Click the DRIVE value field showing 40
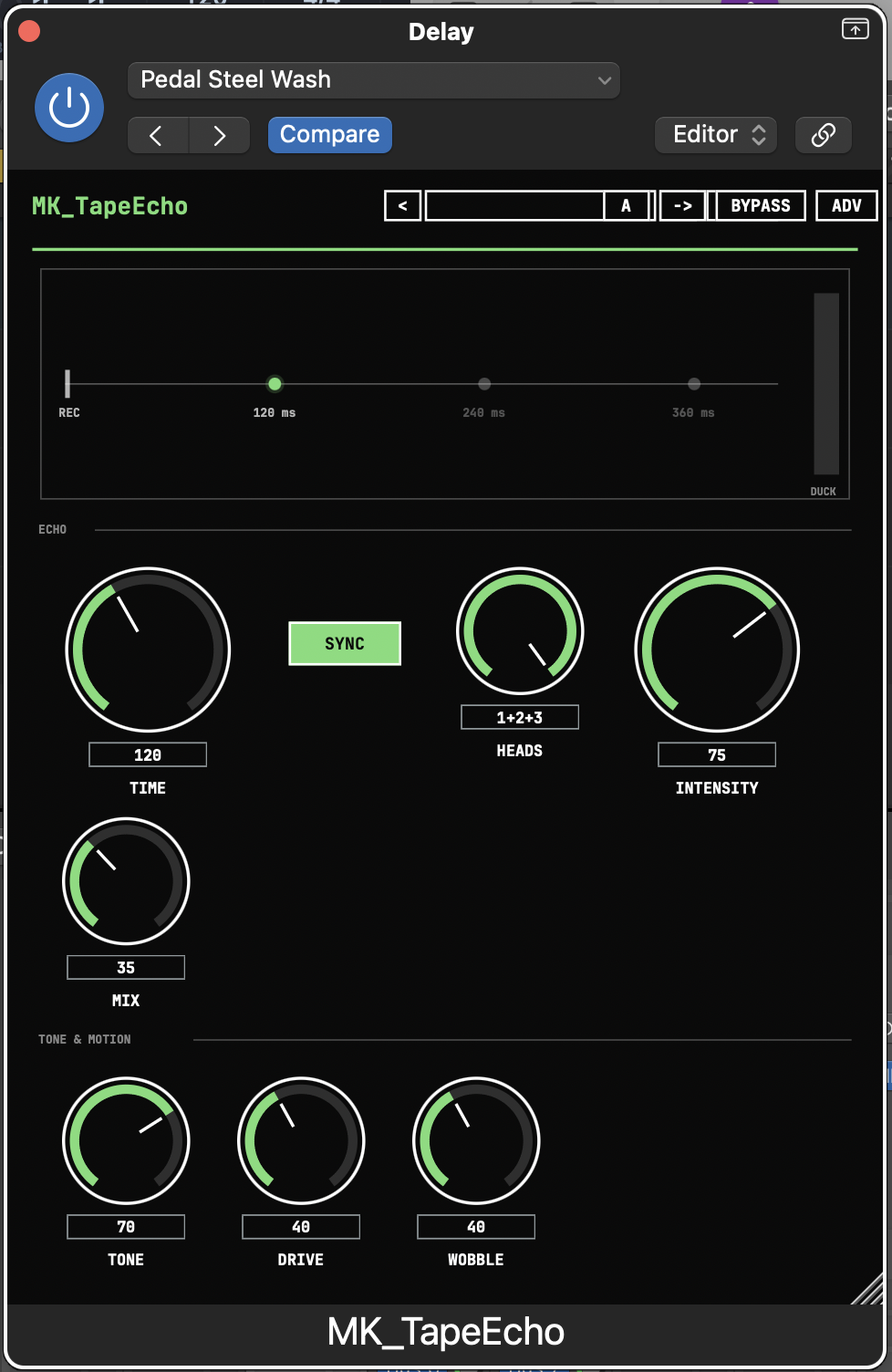 [301, 1227]
